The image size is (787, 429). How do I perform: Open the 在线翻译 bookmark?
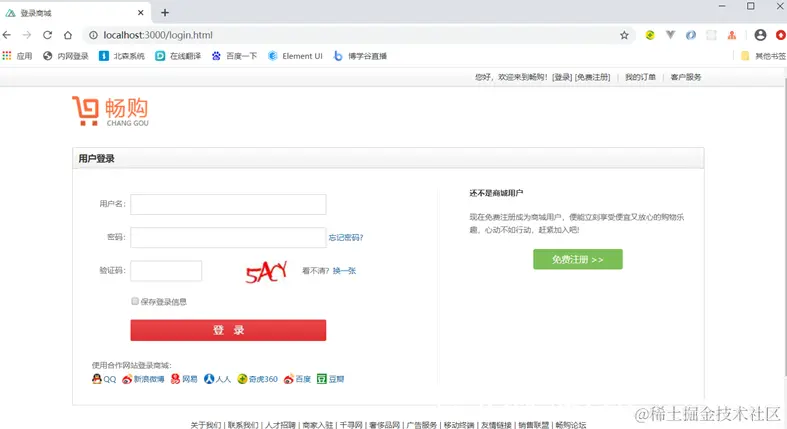pos(178,56)
